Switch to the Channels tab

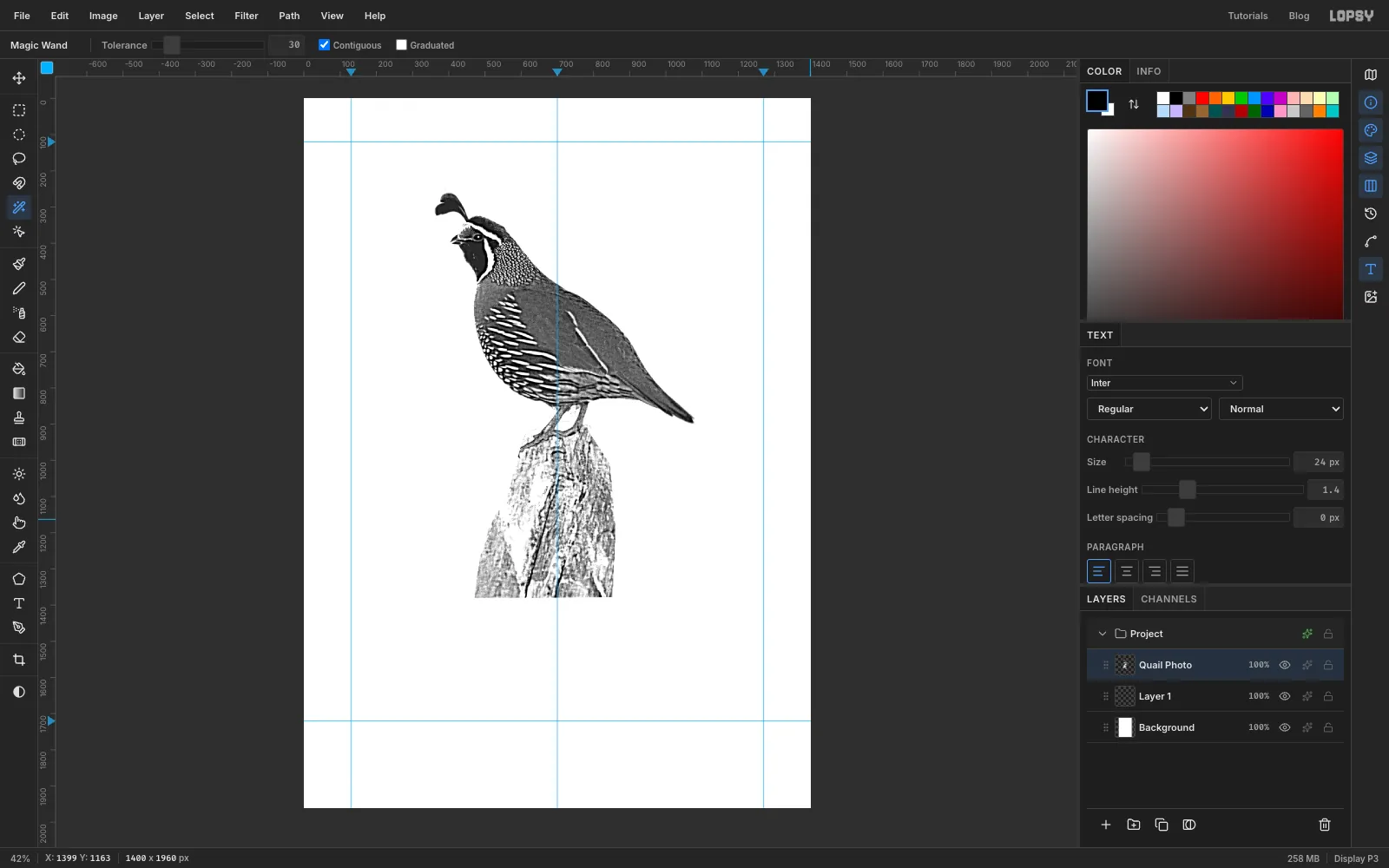tap(1168, 599)
